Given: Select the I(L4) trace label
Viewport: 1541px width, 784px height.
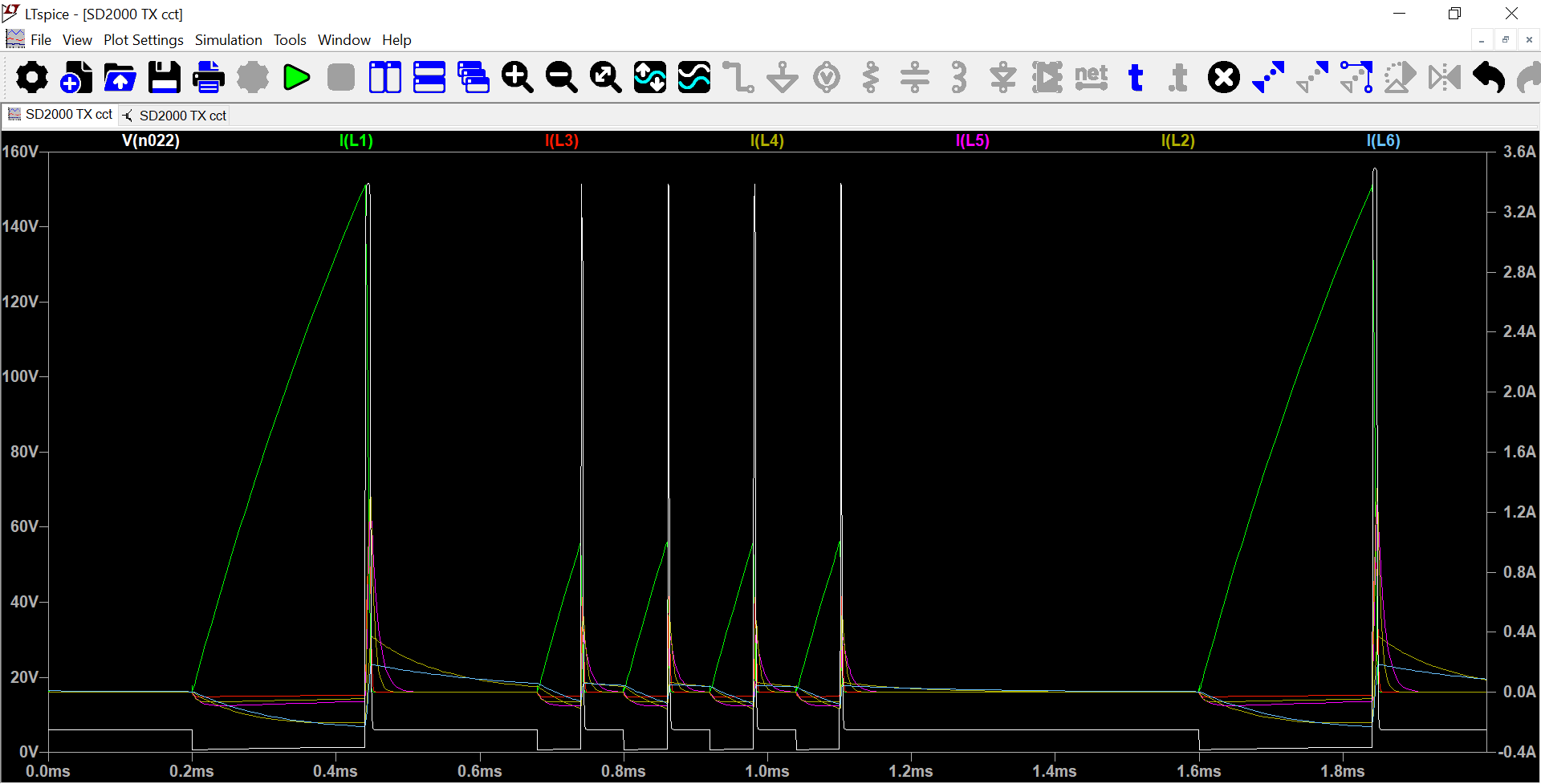Looking at the screenshot, I should point(767,140).
